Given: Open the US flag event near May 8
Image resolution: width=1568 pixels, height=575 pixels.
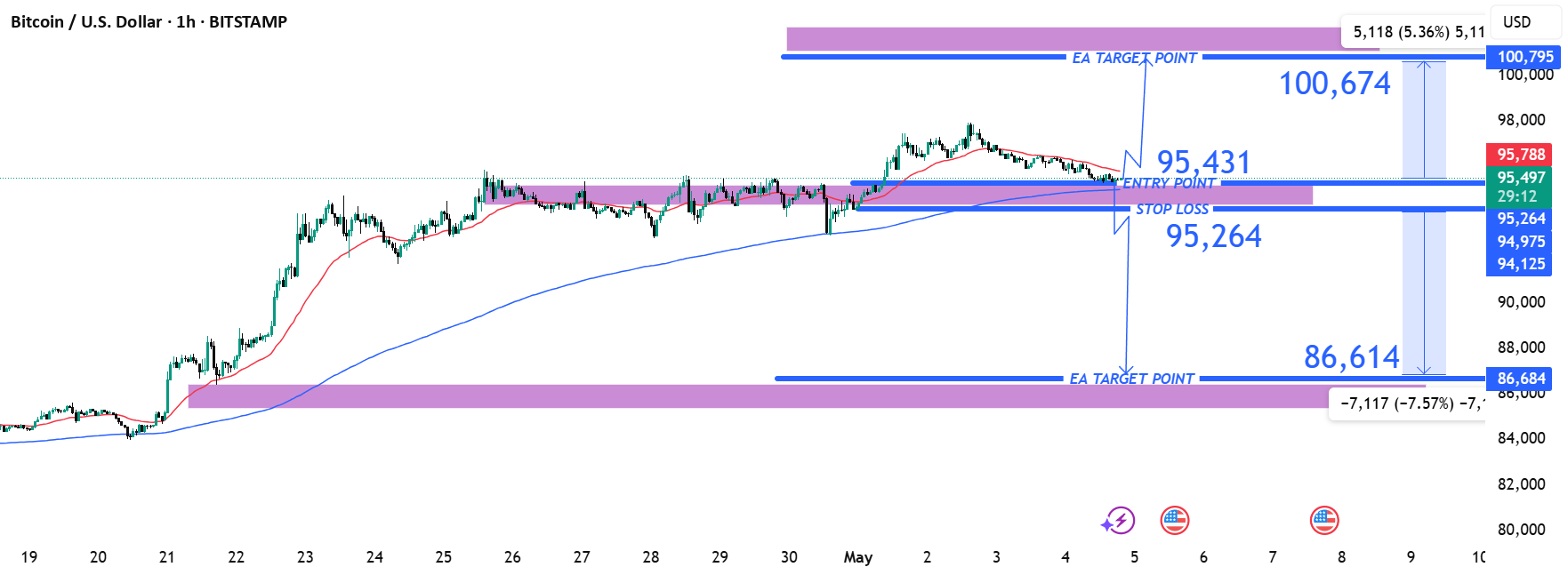Looking at the screenshot, I should (1324, 521).
